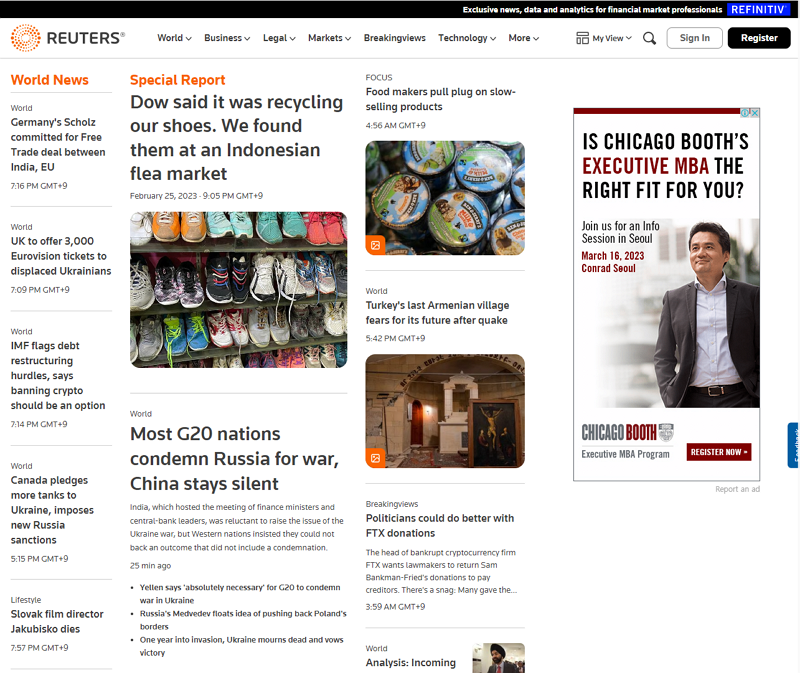Open the search magnifier icon

coord(649,38)
